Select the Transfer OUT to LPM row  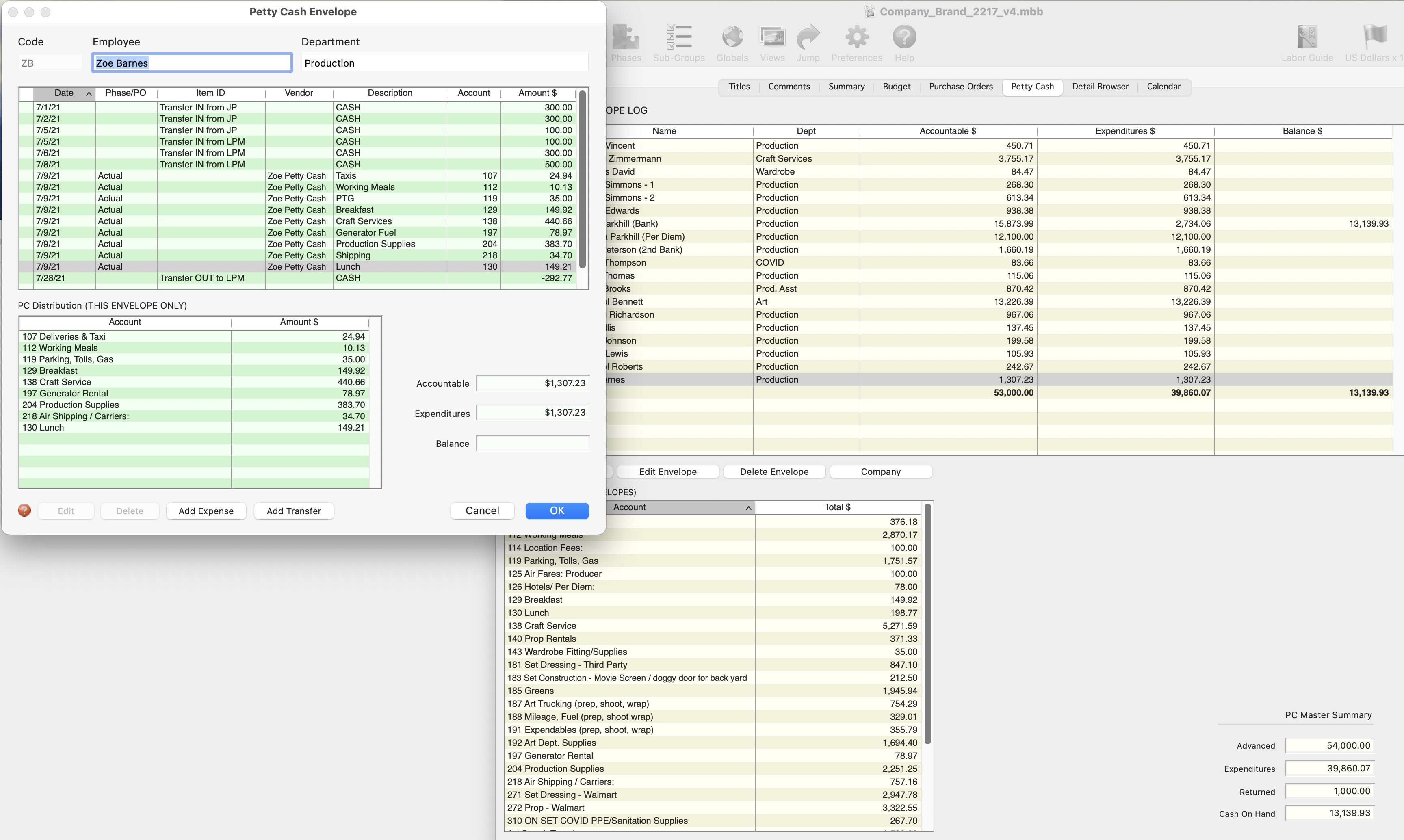[x=298, y=278]
